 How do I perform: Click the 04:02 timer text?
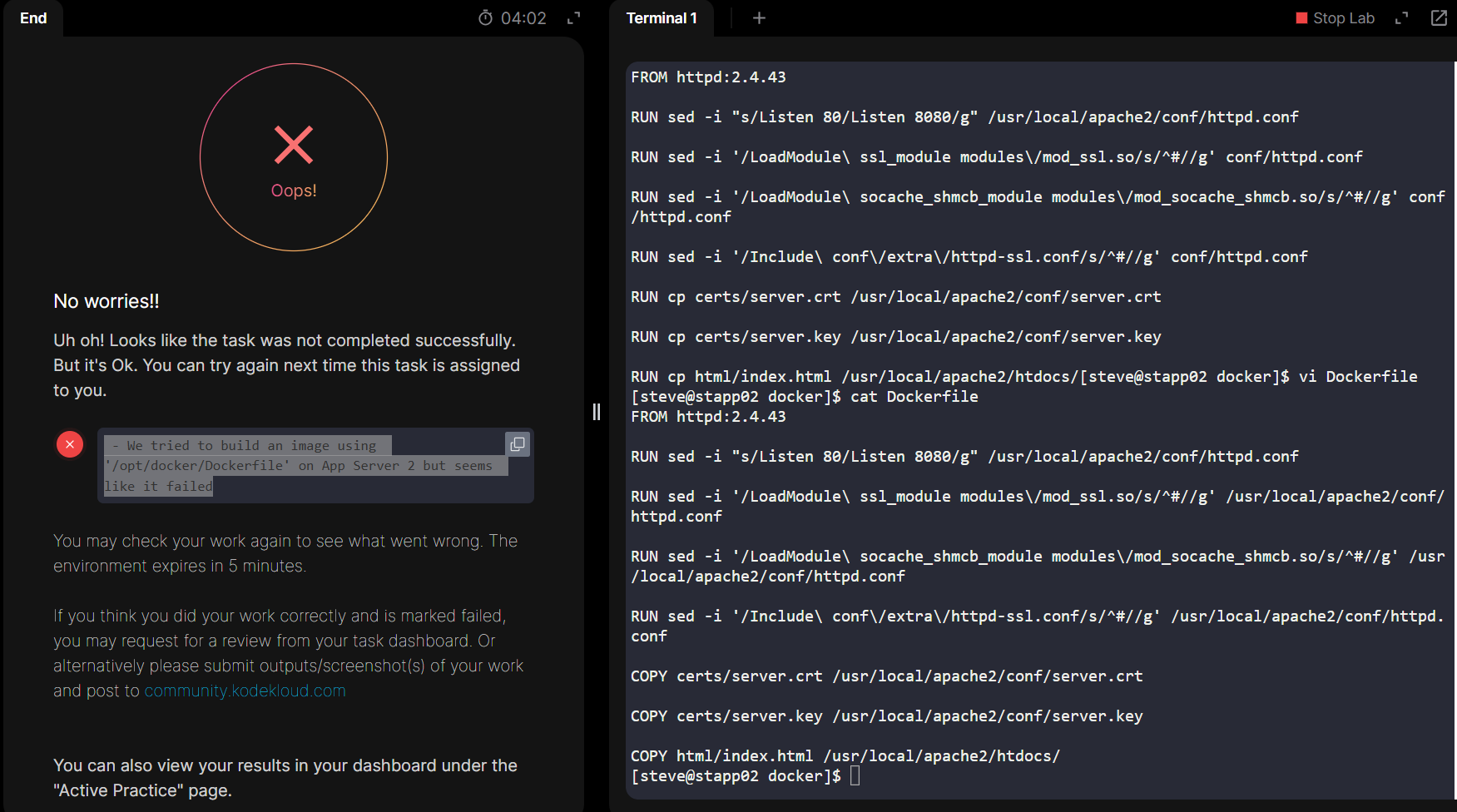coord(523,18)
